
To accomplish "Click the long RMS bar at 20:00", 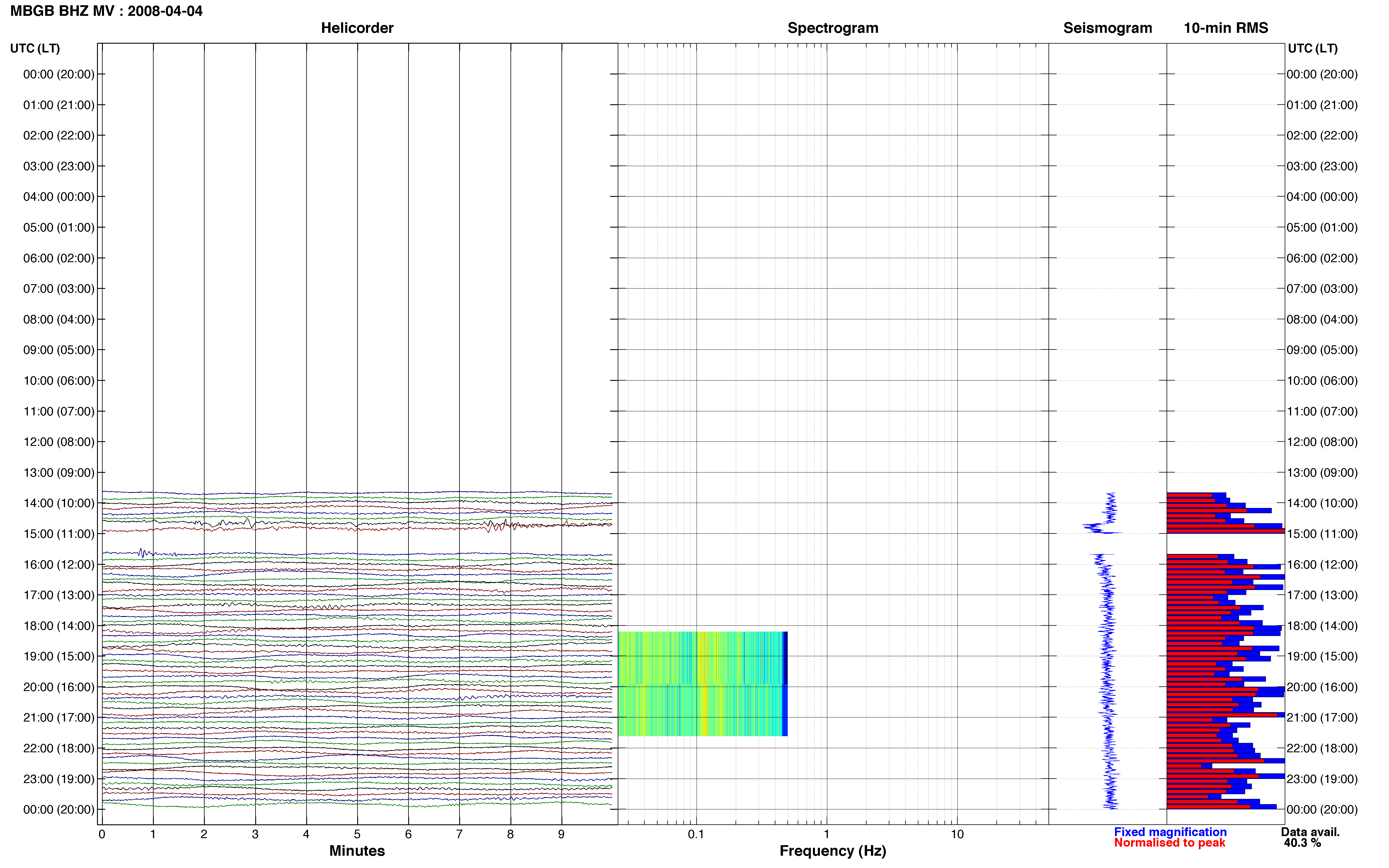I will [x=1225, y=689].
